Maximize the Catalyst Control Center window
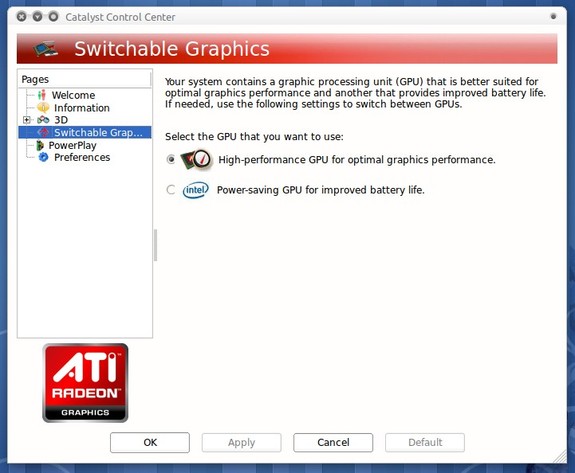The height and width of the screenshot is (473, 575). point(54,16)
